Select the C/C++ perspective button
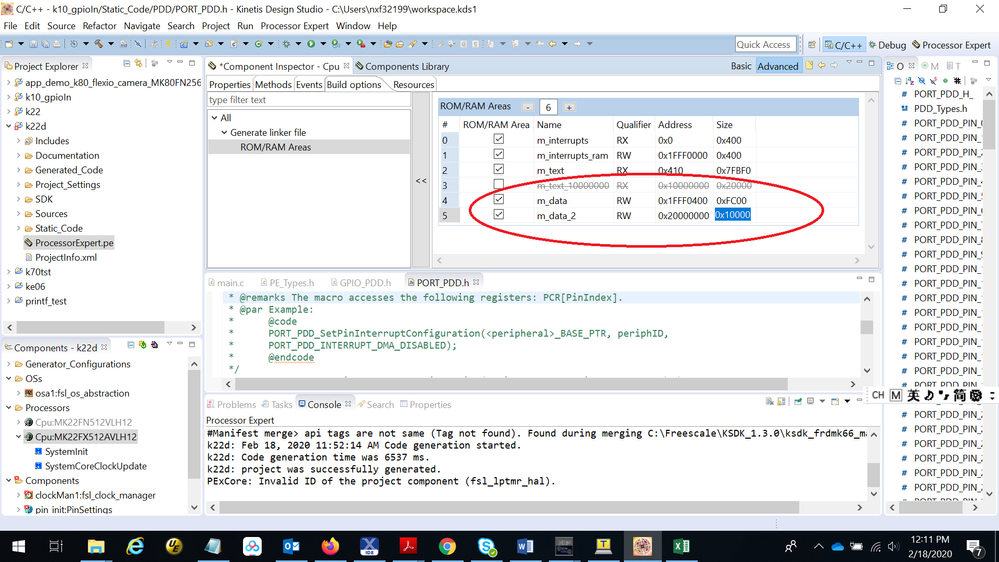The height and width of the screenshot is (562, 999). 843,45
